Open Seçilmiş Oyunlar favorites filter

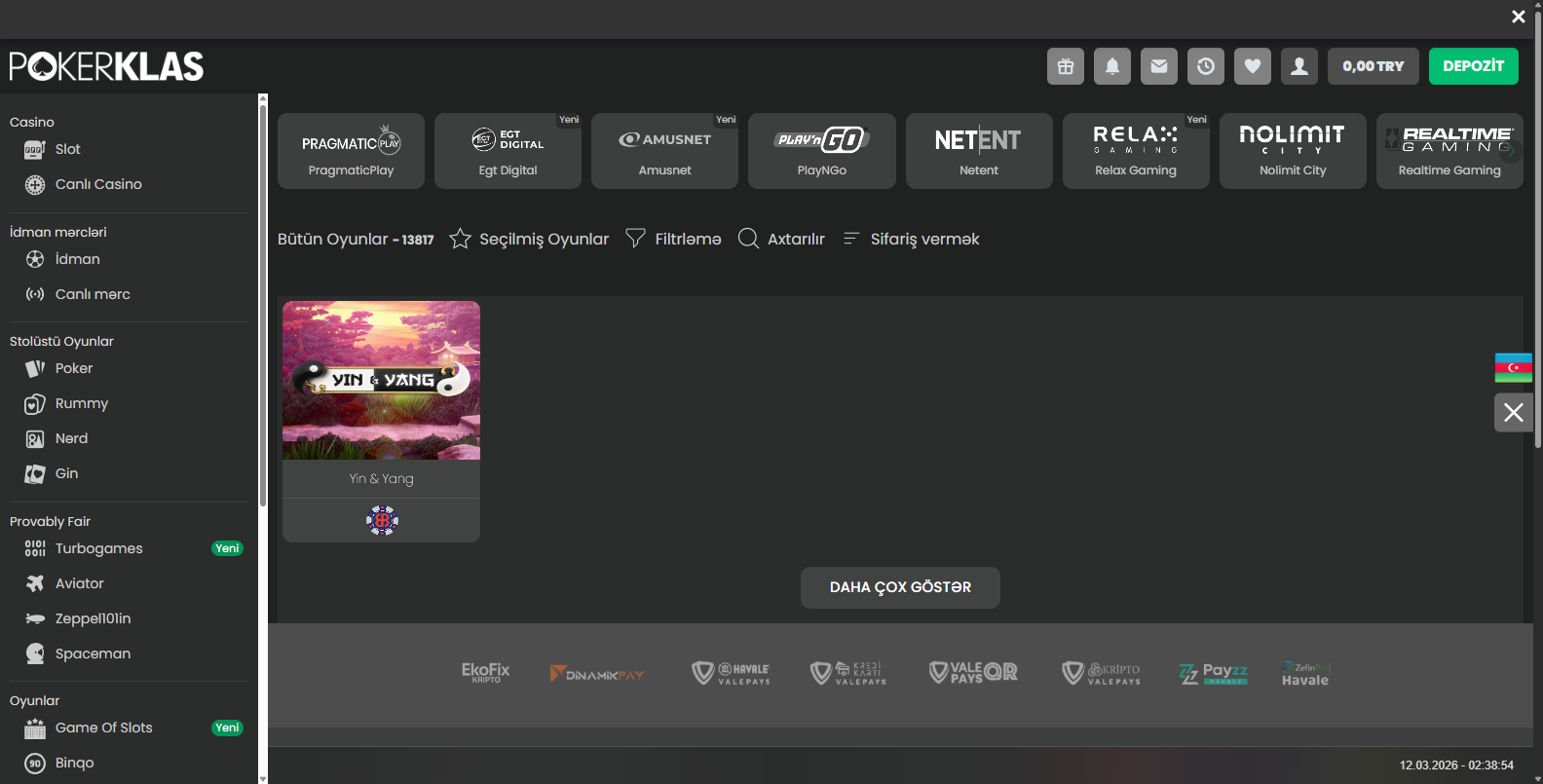[x=529, y=239]
